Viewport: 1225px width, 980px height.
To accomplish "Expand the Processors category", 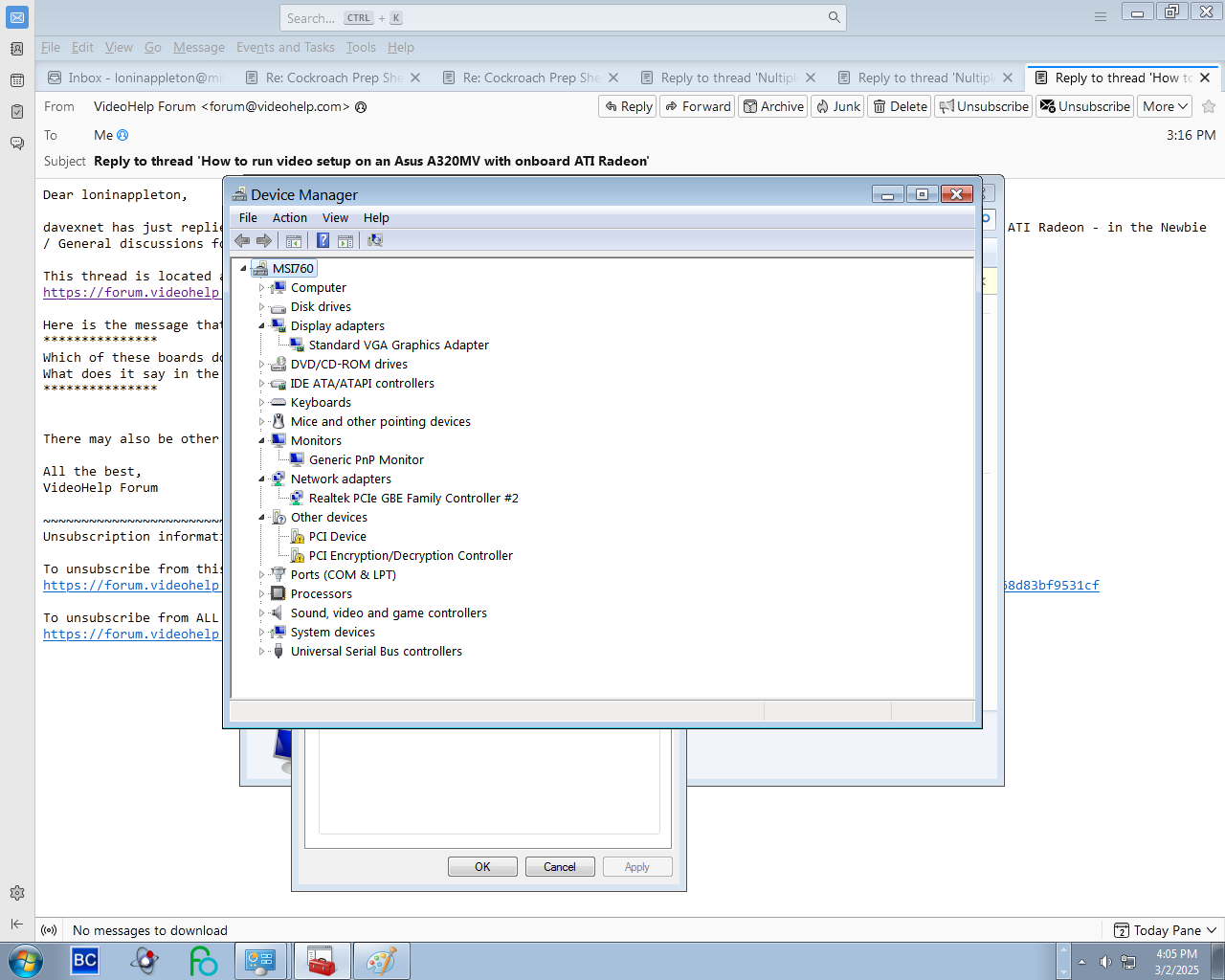I will coord(261,593).
